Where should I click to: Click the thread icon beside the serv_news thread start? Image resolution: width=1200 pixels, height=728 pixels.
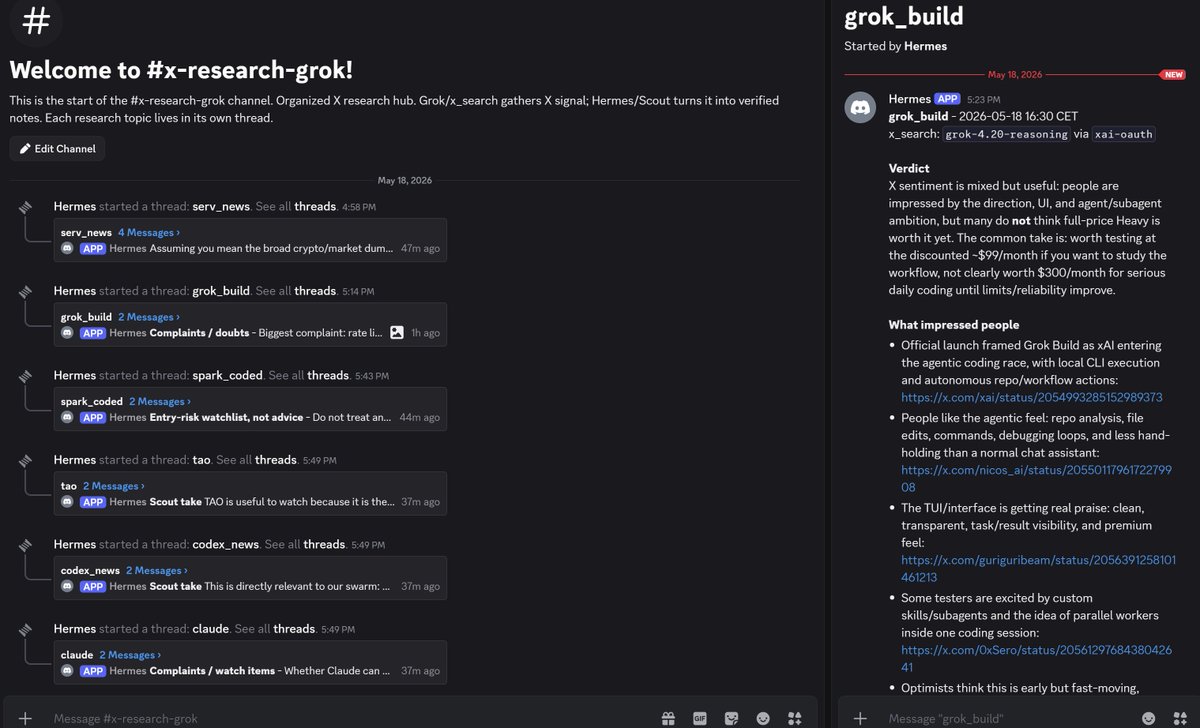(x=26, y=206)
